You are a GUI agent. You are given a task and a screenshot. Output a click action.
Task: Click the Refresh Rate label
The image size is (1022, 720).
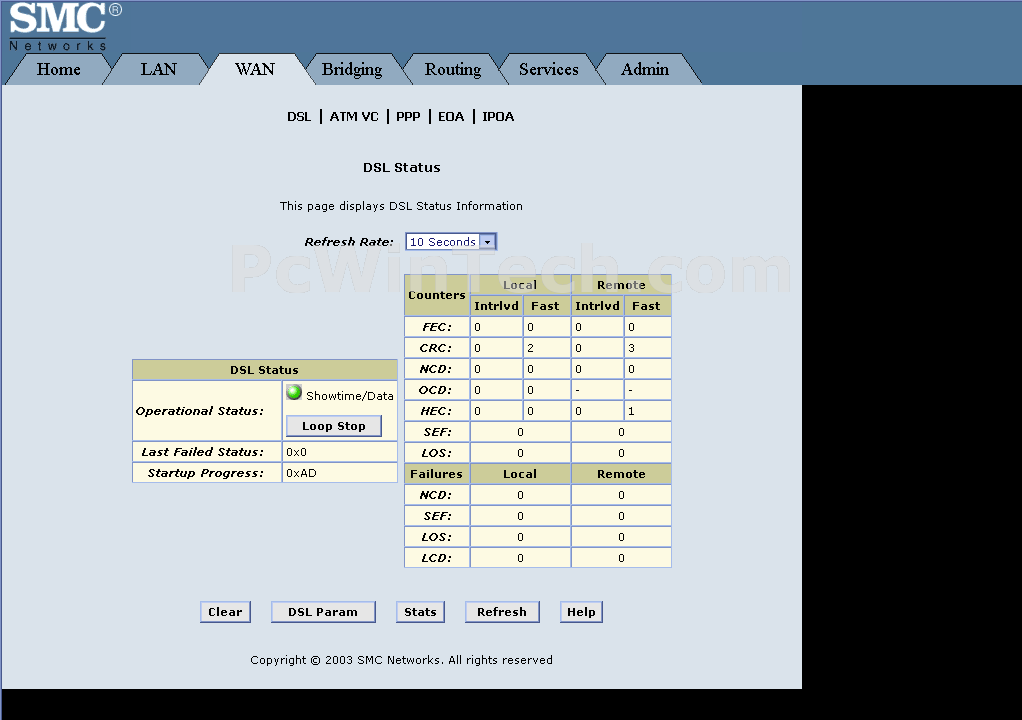tap(349, 242)
